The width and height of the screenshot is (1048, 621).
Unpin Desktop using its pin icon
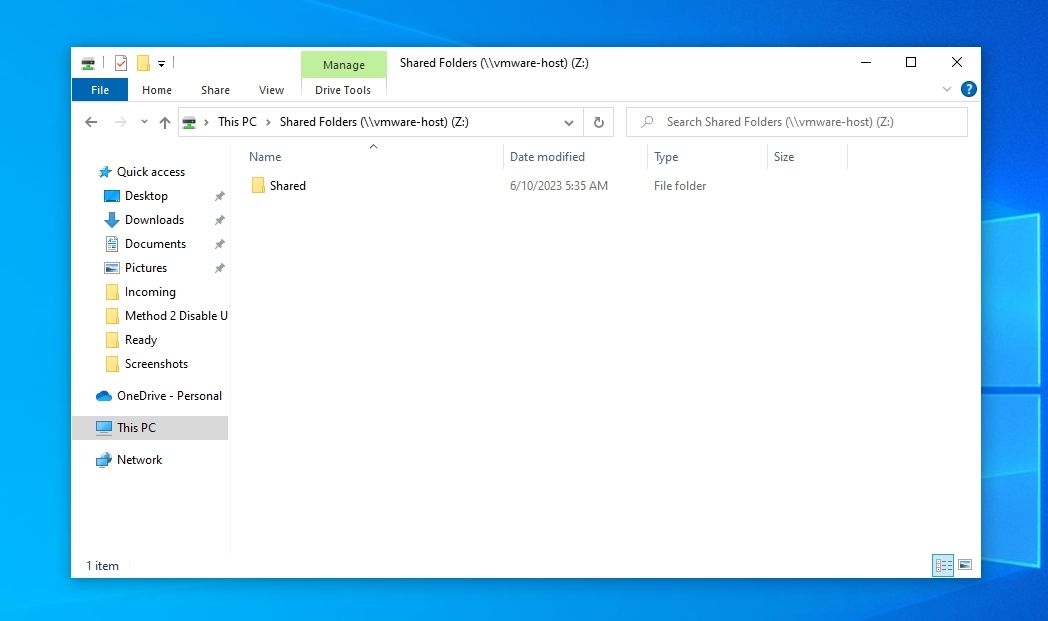219,196
